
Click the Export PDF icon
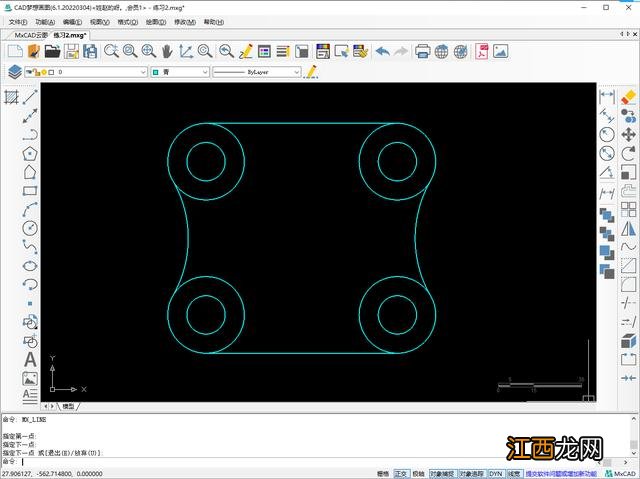483,51
